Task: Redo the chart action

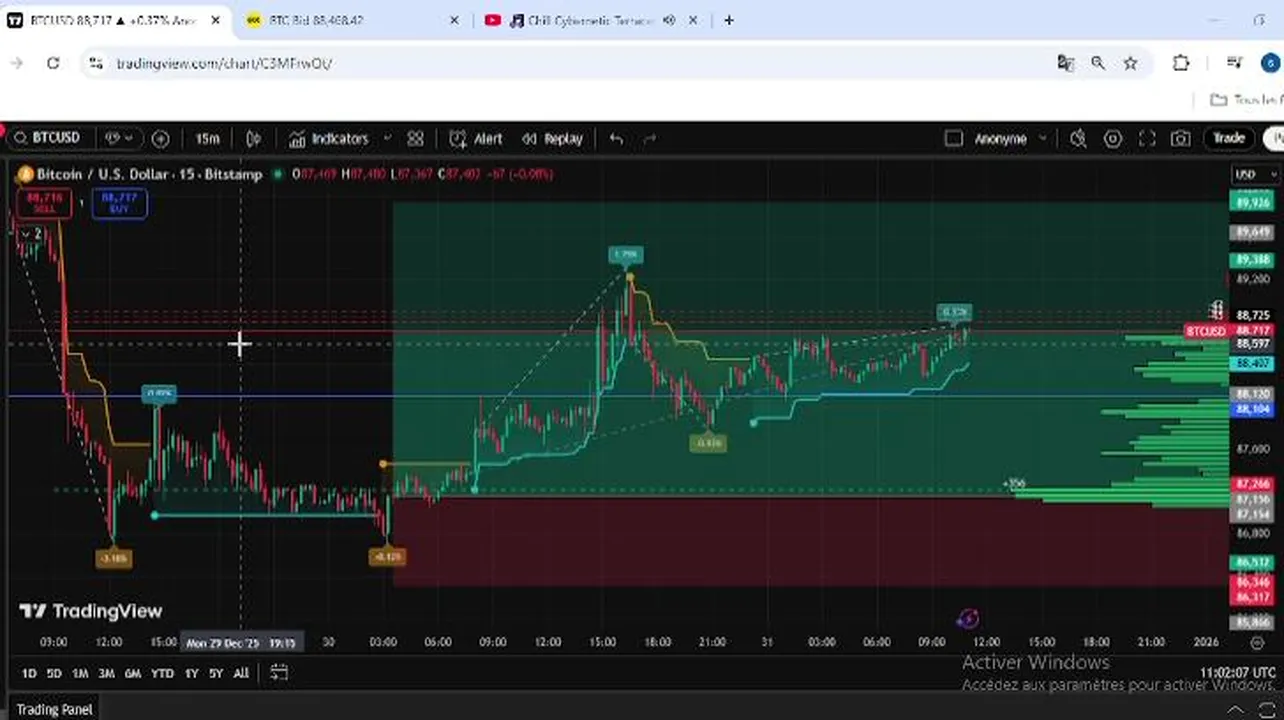Action: 650,139
